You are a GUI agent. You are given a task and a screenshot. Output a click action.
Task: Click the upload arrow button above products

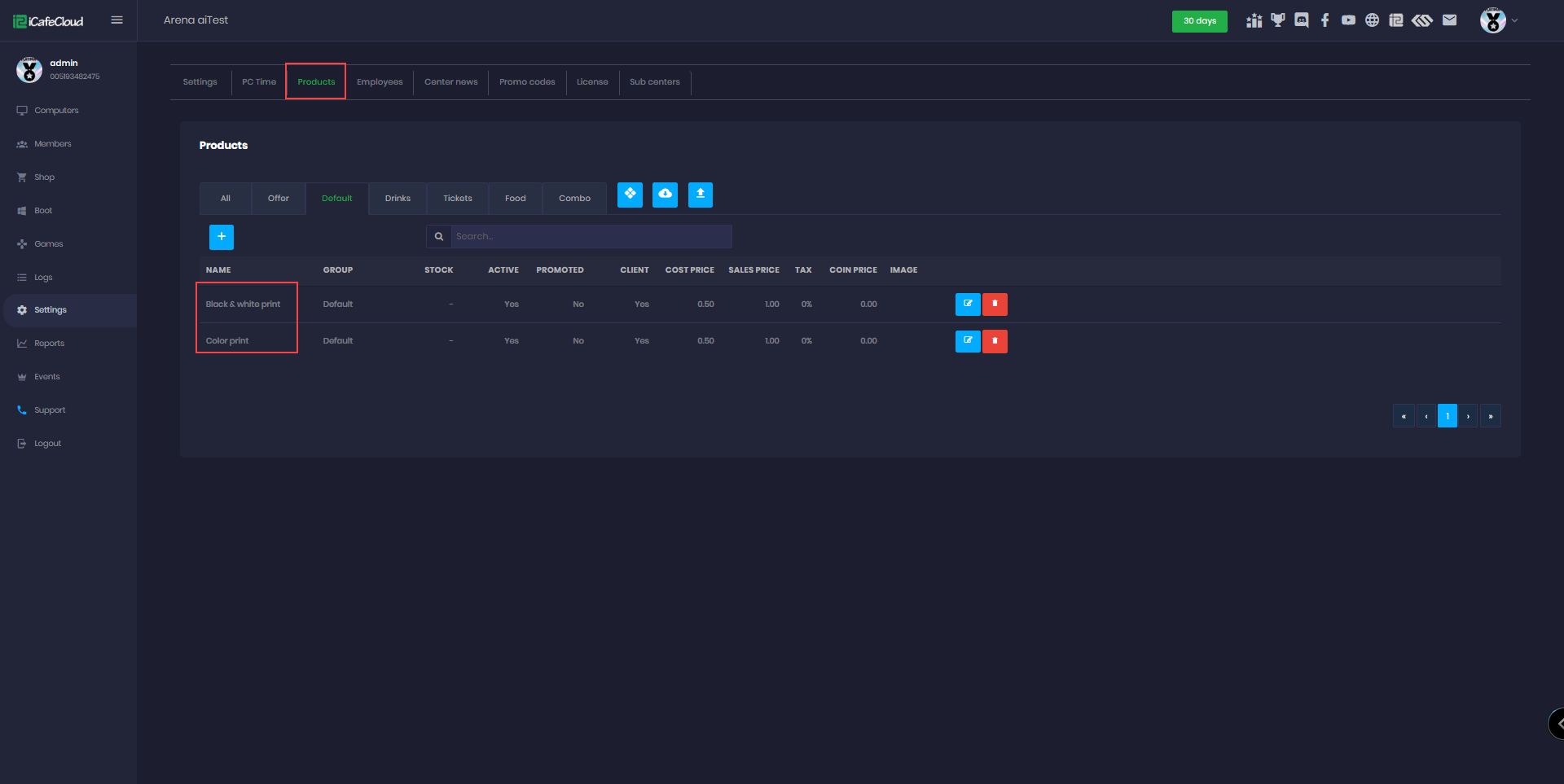[701, 195]
